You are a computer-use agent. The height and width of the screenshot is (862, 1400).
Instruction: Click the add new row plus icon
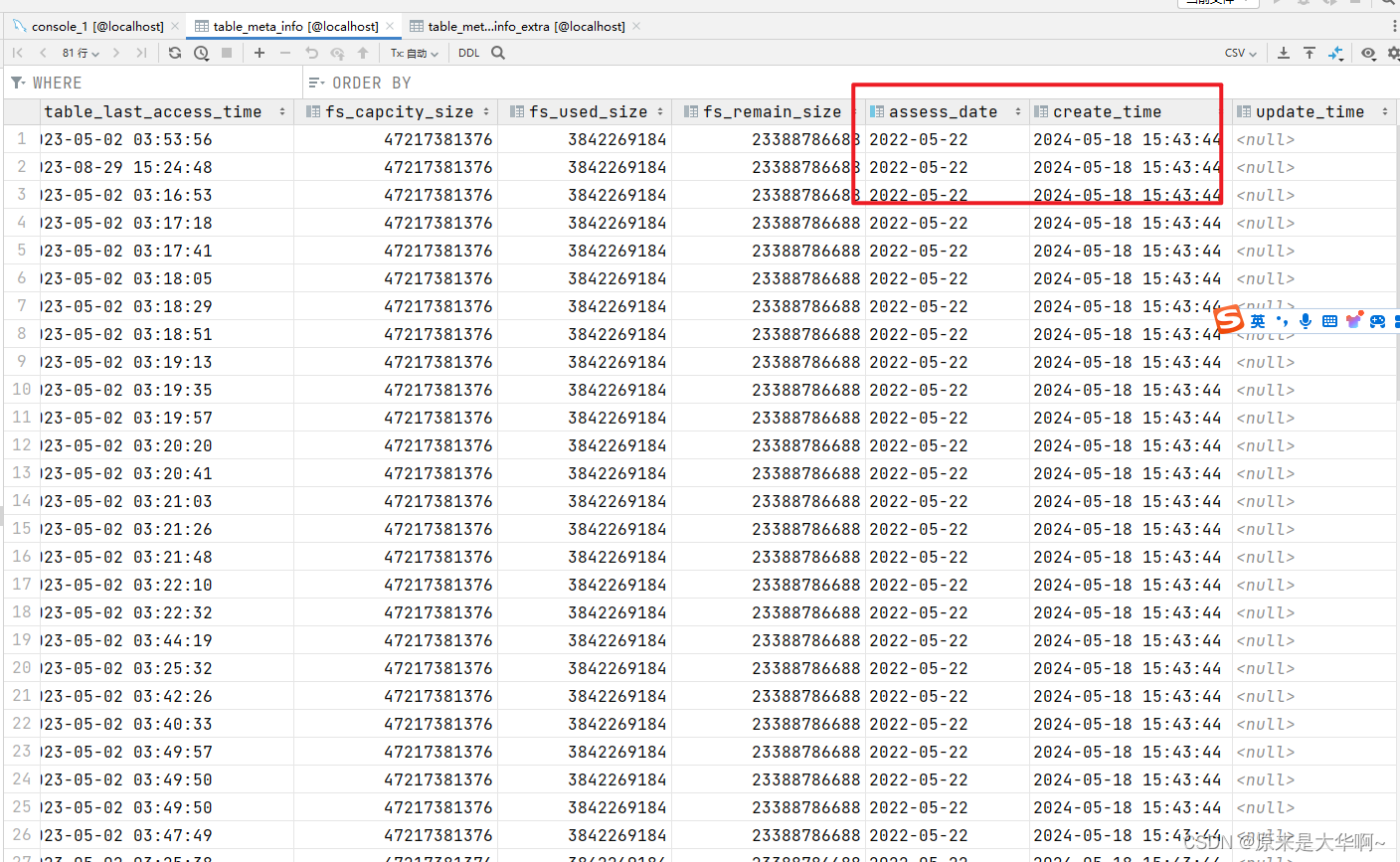pos(259,53)
